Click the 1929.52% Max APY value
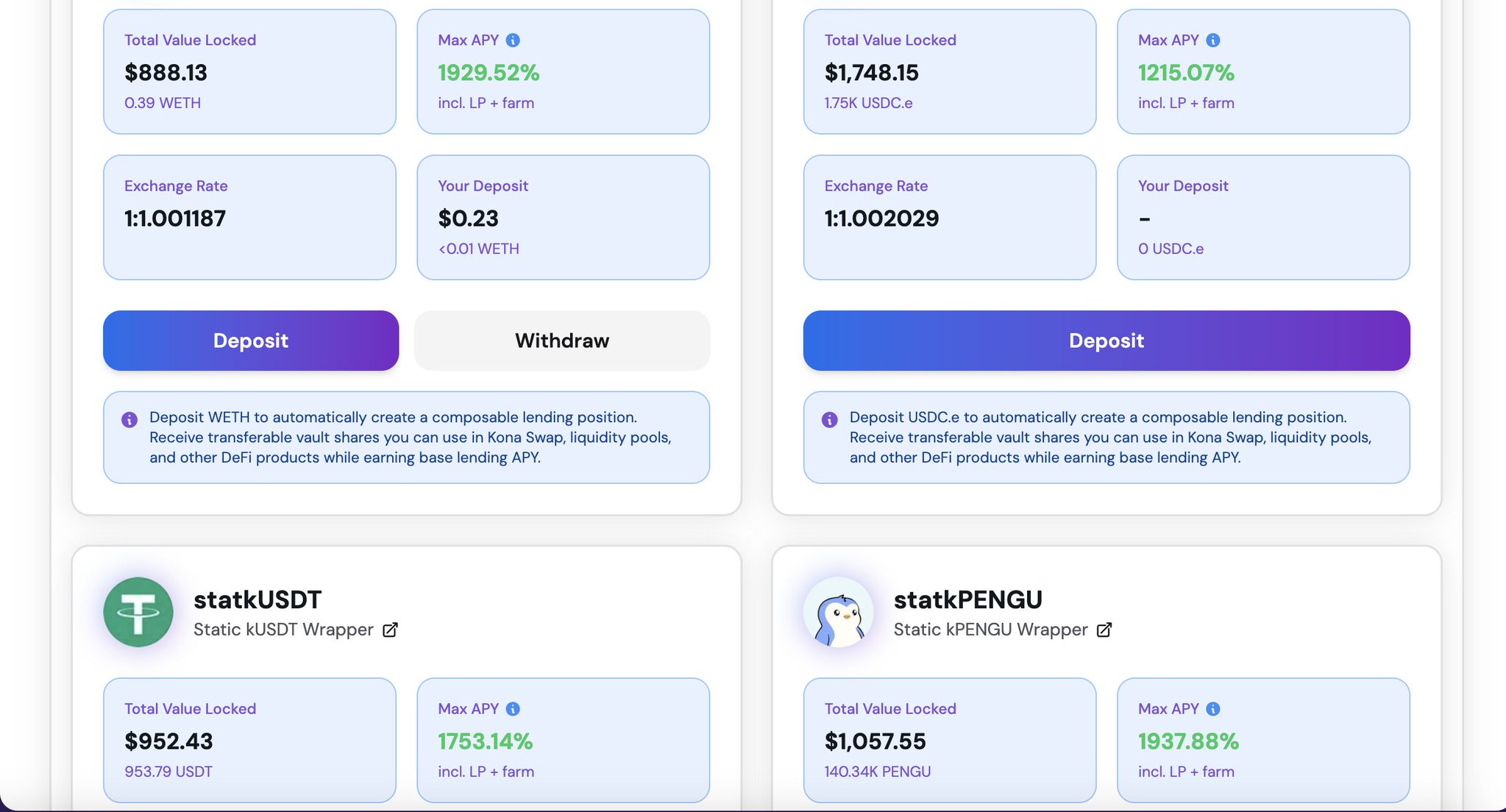This screenshot has height=812, width=1506. [x=489, y=73]
